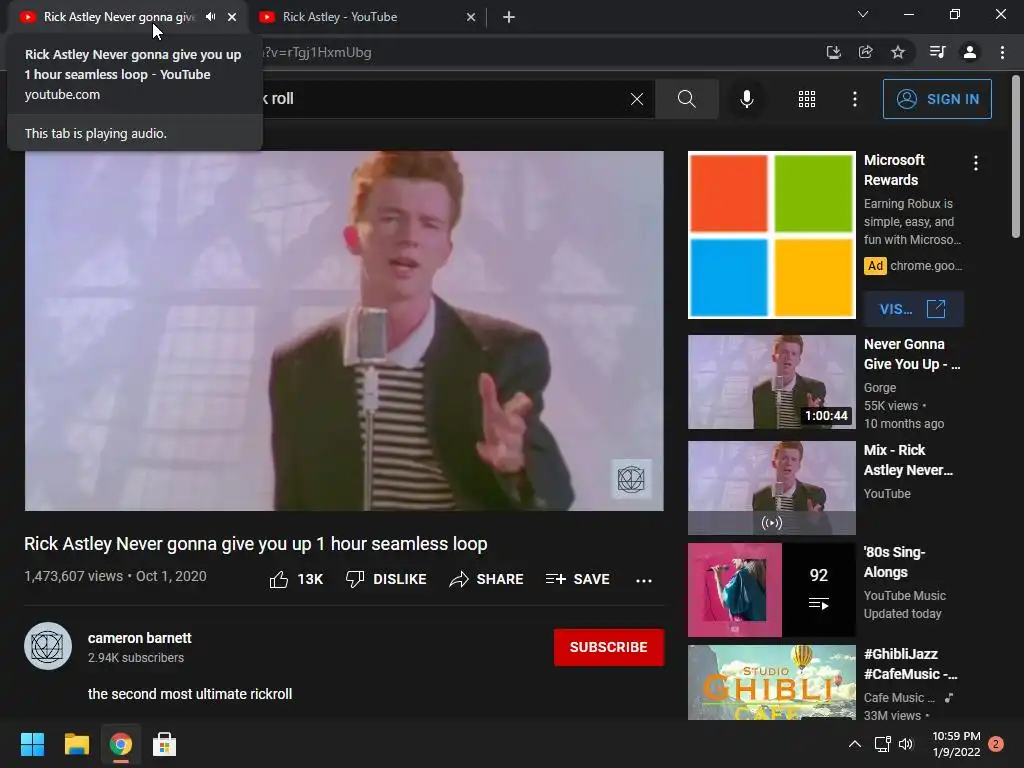Open the network icon in system tray
Image resolution: width=1024 pixels, height=768 pixels.
882,744
